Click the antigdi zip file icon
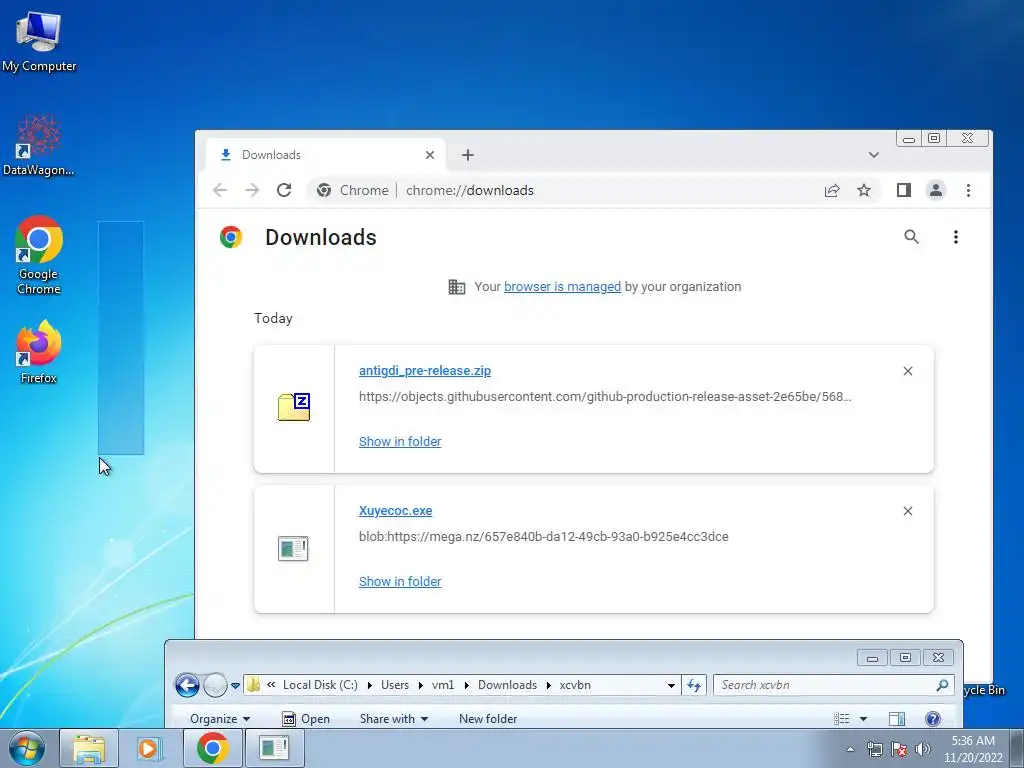Screen dimensions: 1024x768 294,407
